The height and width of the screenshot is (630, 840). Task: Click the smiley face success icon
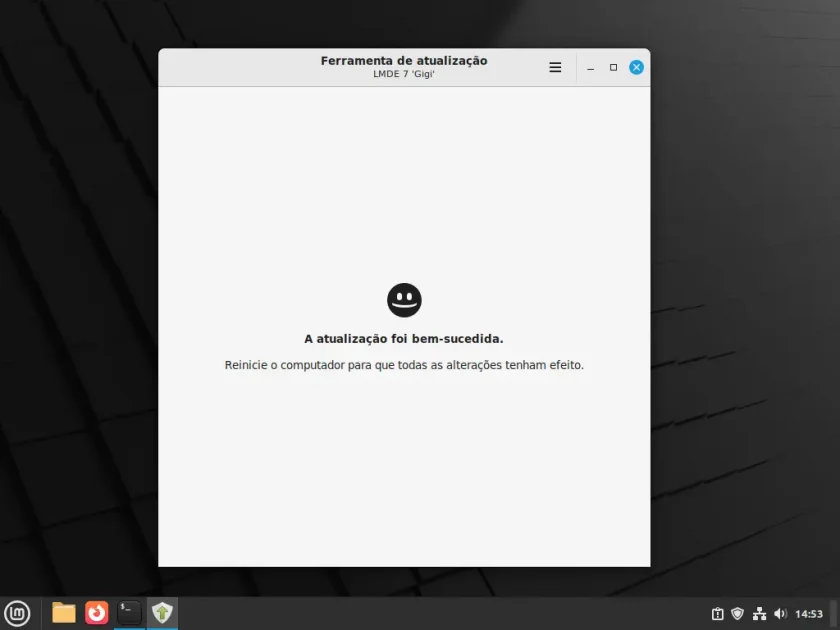pyautogui.click(x=404, y=300)
